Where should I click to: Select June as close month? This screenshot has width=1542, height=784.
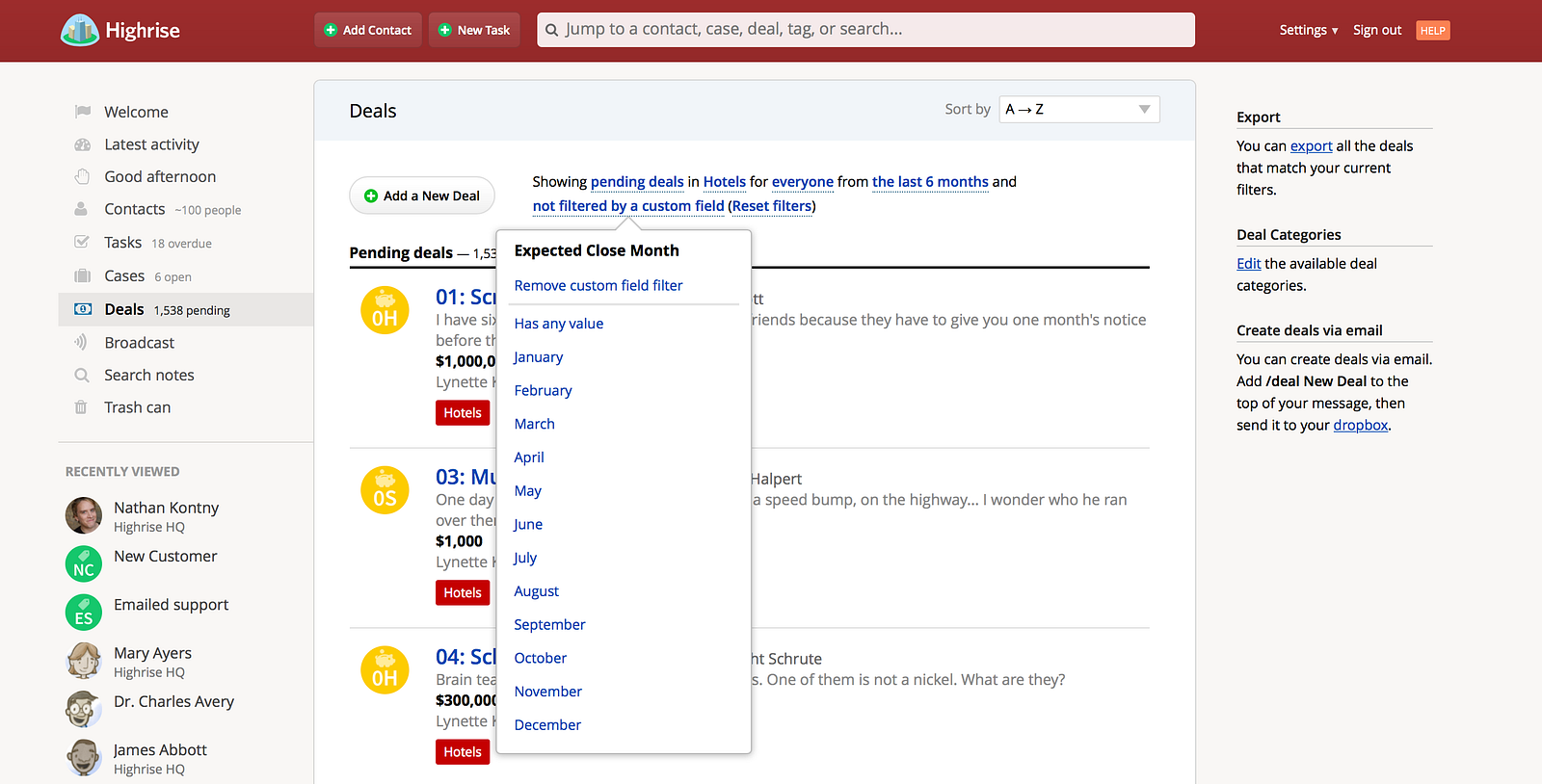[528, 524]
